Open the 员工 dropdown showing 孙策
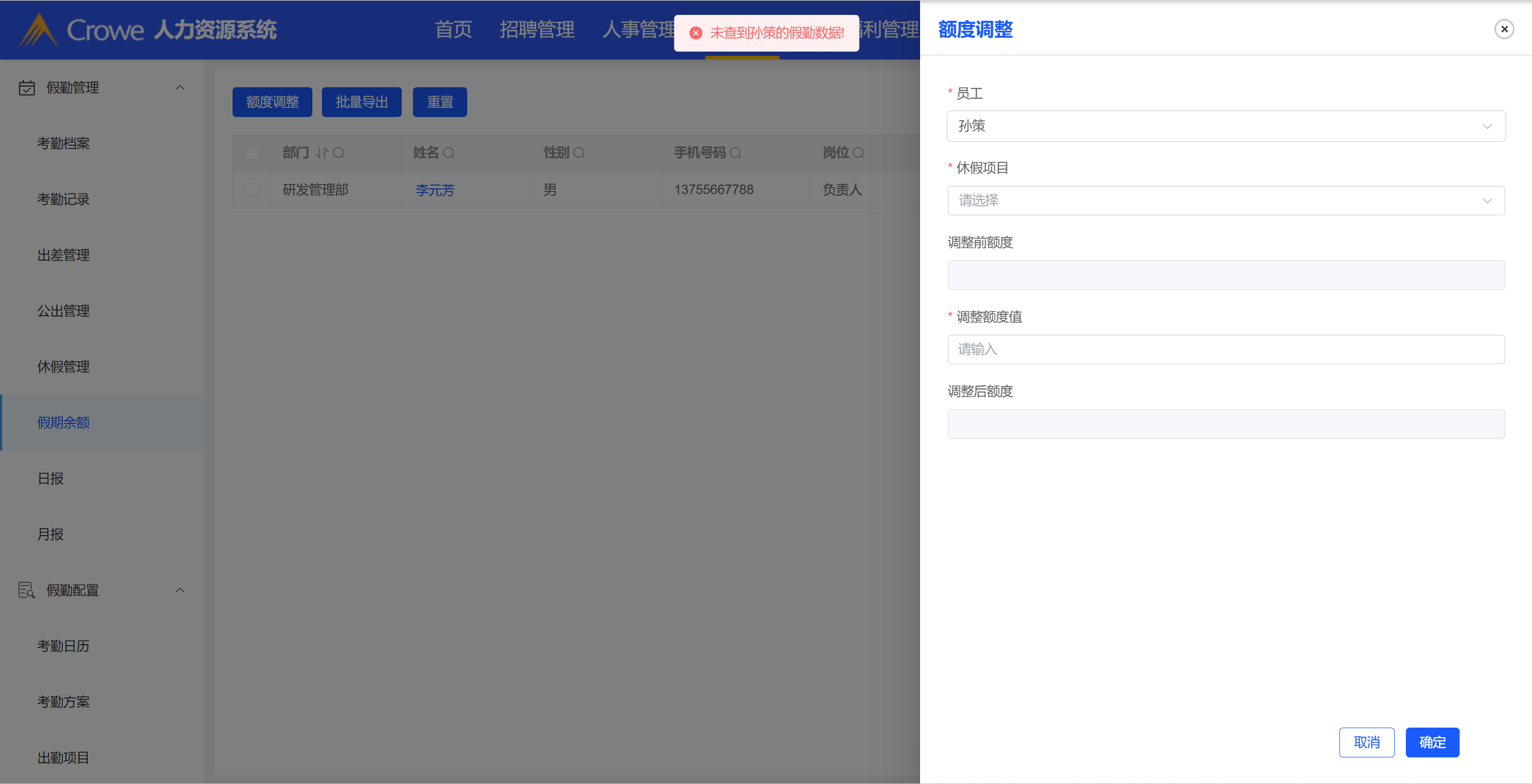This screenshot has width=1532, height=784. point(1225,126)
